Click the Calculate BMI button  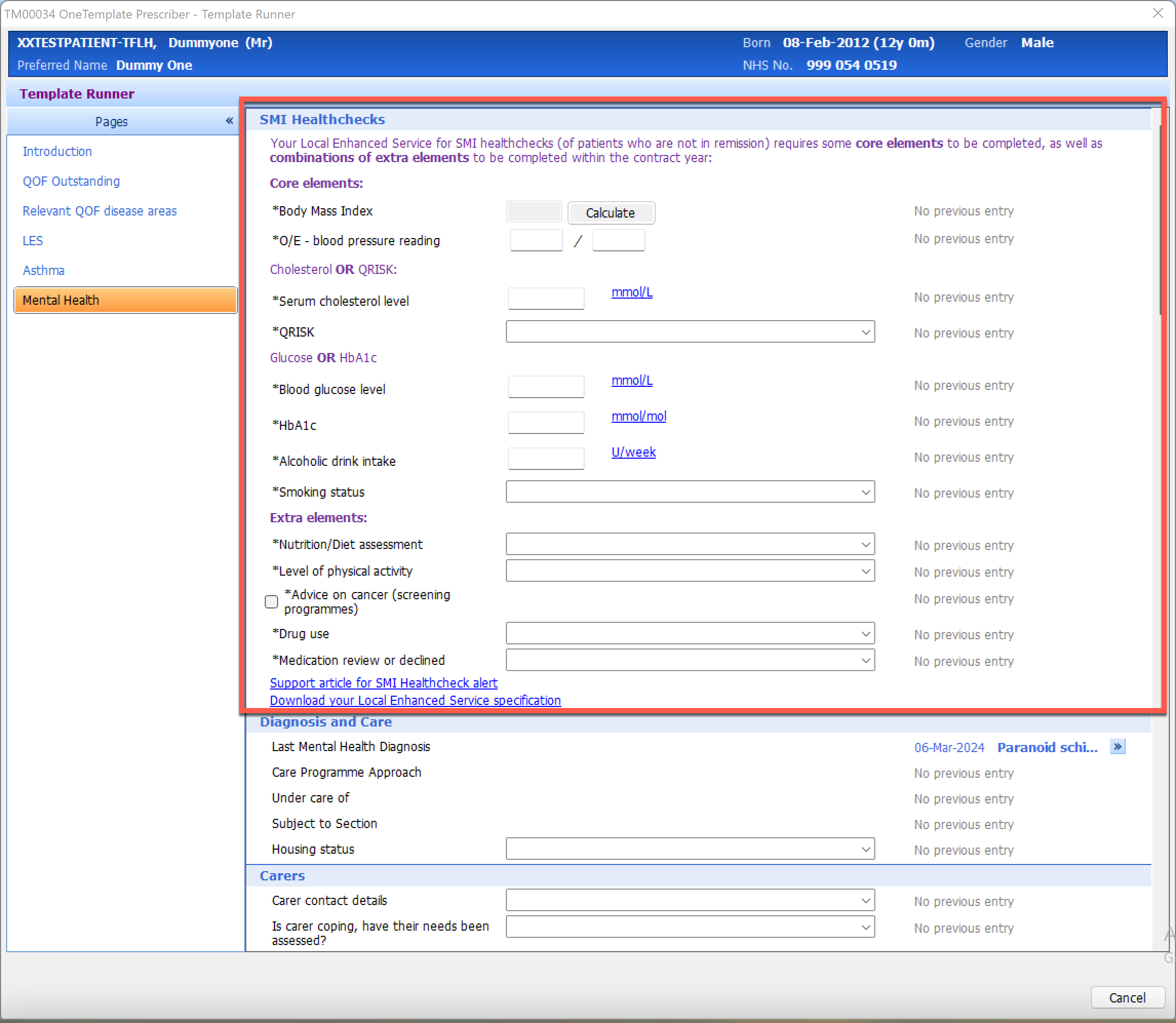click(x=611, y=213)
